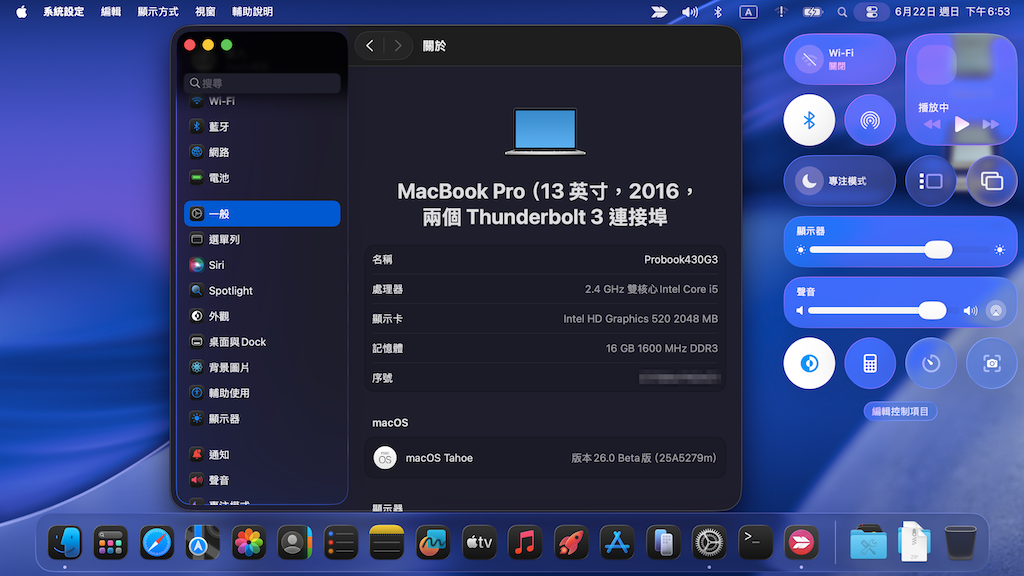Open screenshot capture control
This screenshot has height=576, width=1024.
991,363
